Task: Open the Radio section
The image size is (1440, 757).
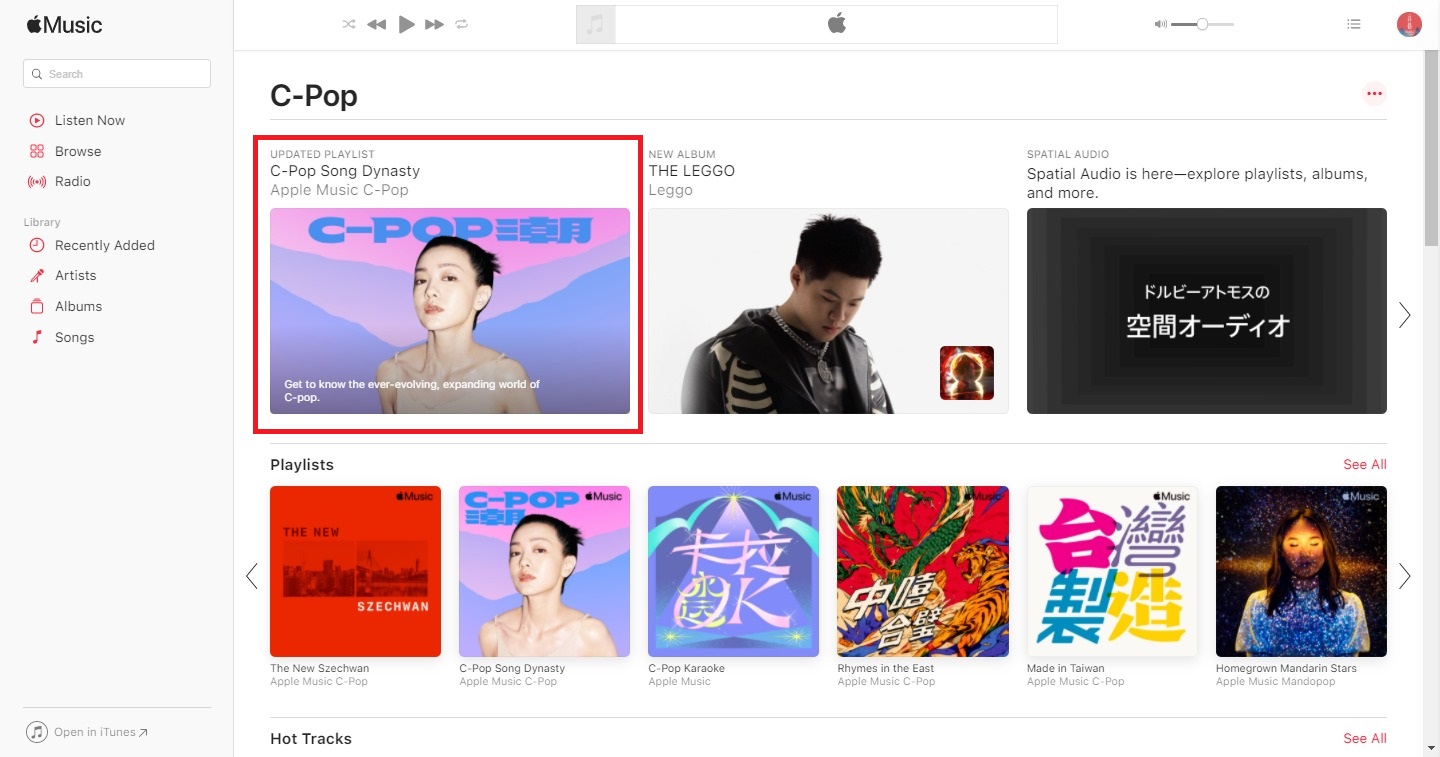Action: click(x=72, y=181)
